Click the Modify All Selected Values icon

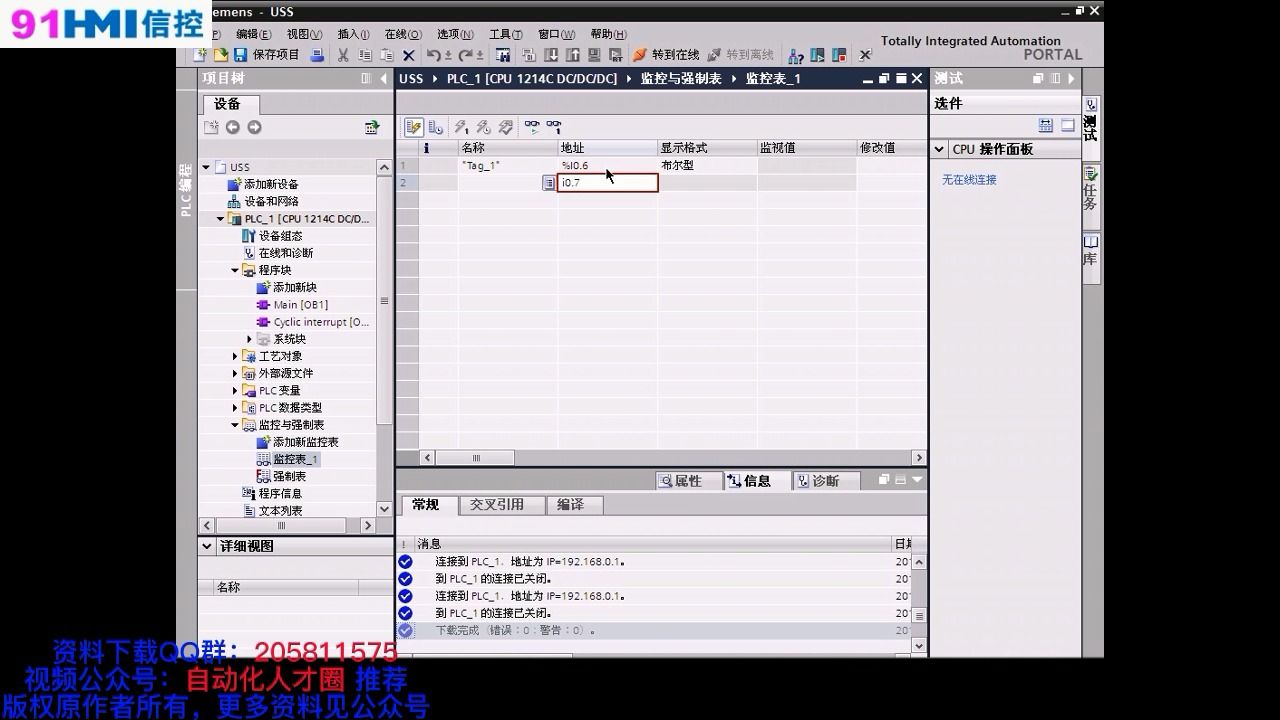click(505, 127)
